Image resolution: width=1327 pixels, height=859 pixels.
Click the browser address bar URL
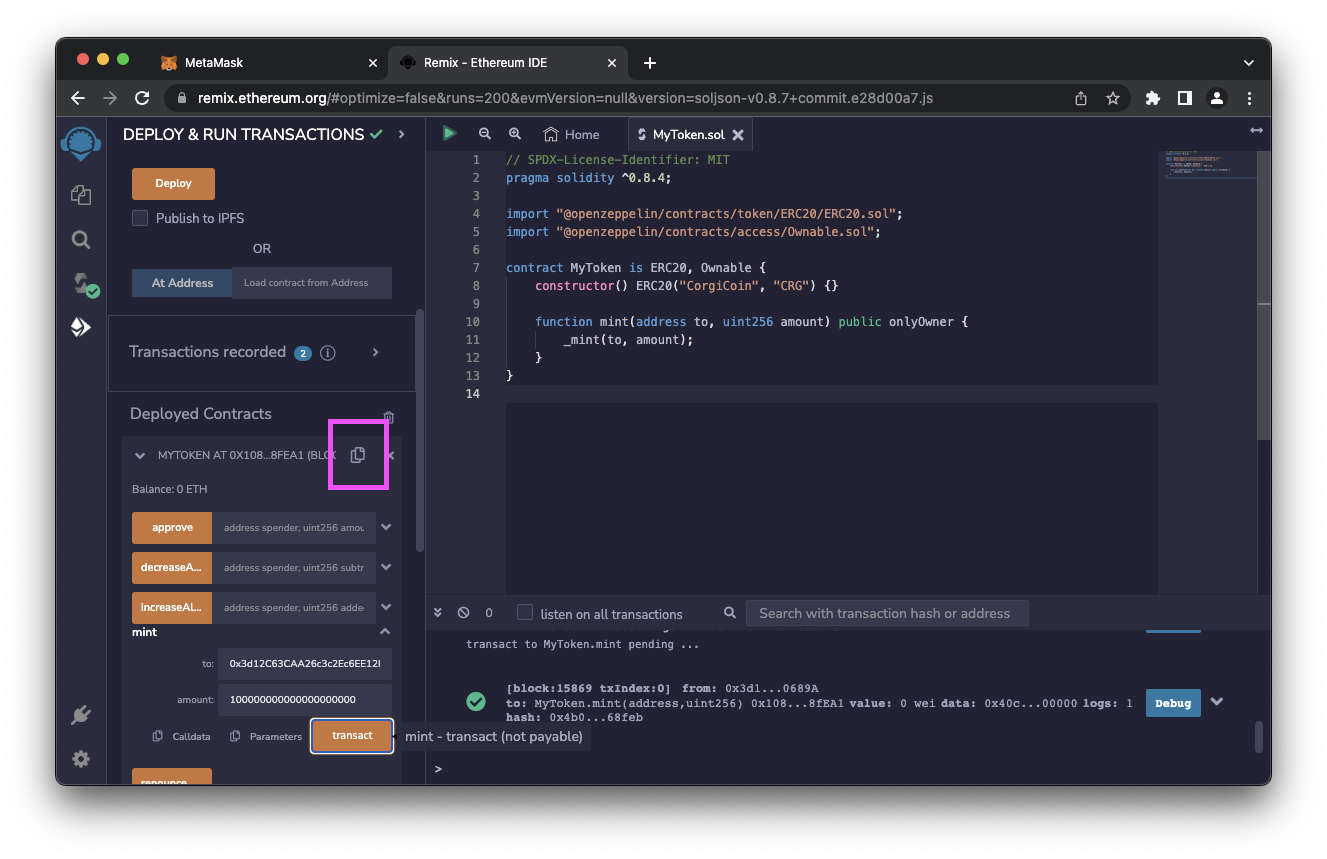point(566,98)
